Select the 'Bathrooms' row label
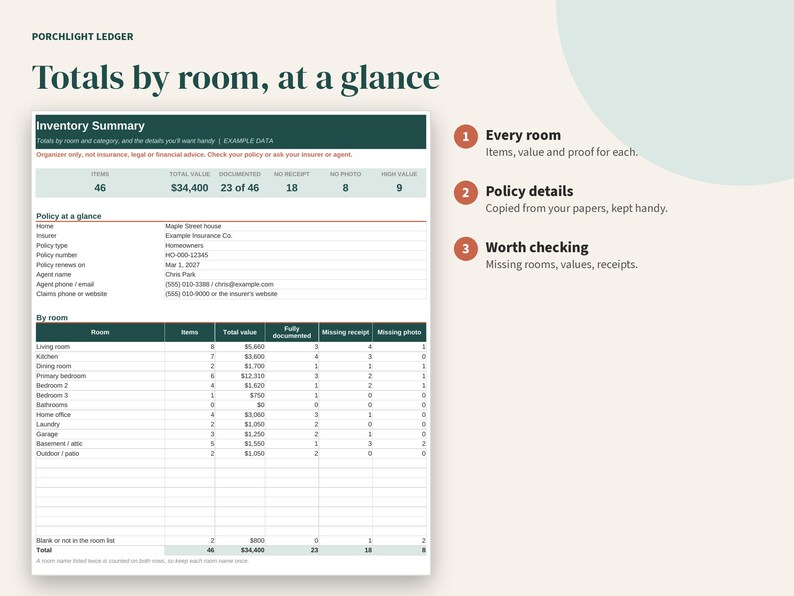794x596 pixels. [52, 405]
